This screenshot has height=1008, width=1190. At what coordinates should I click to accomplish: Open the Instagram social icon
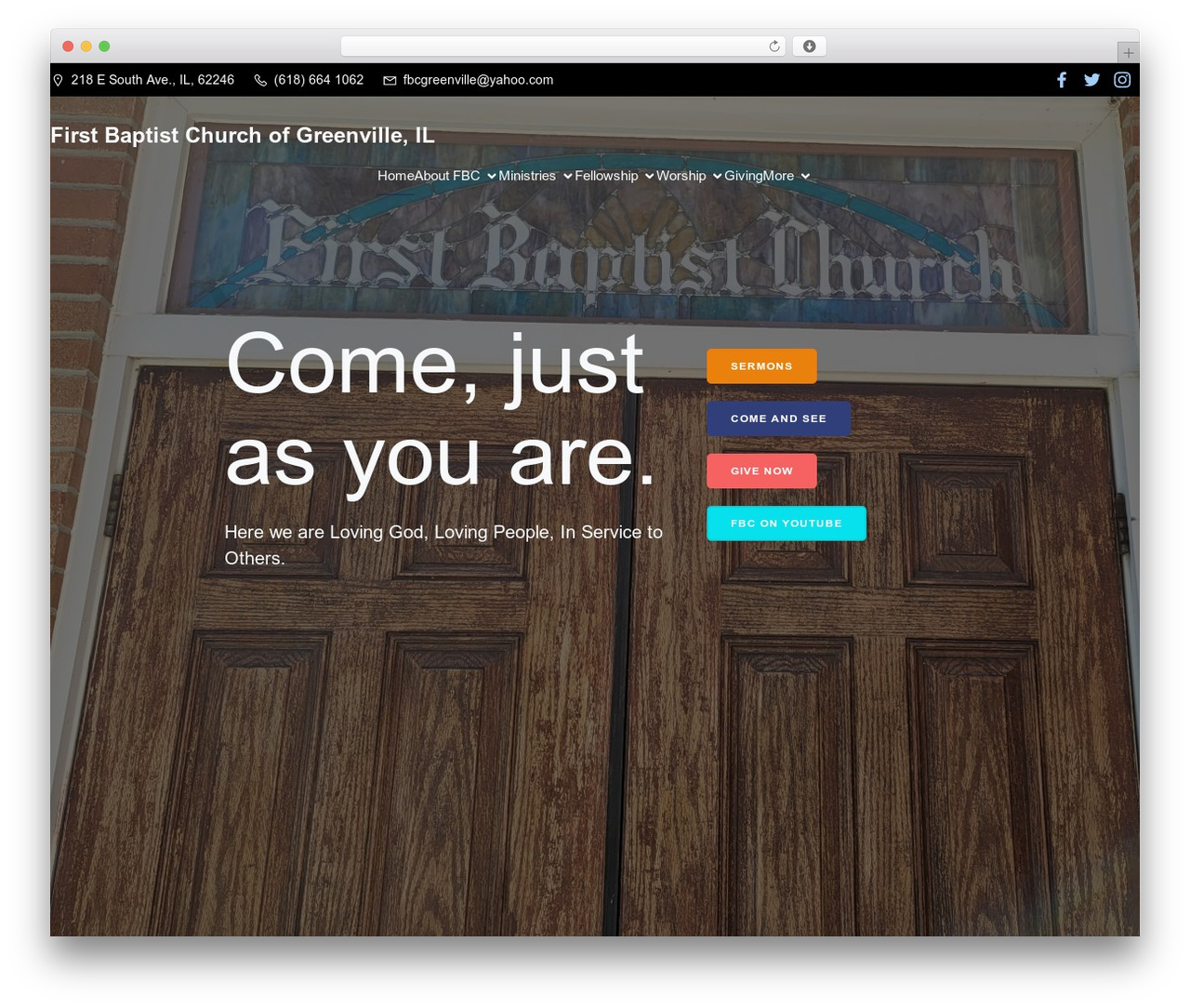[x=1122, y=80]
